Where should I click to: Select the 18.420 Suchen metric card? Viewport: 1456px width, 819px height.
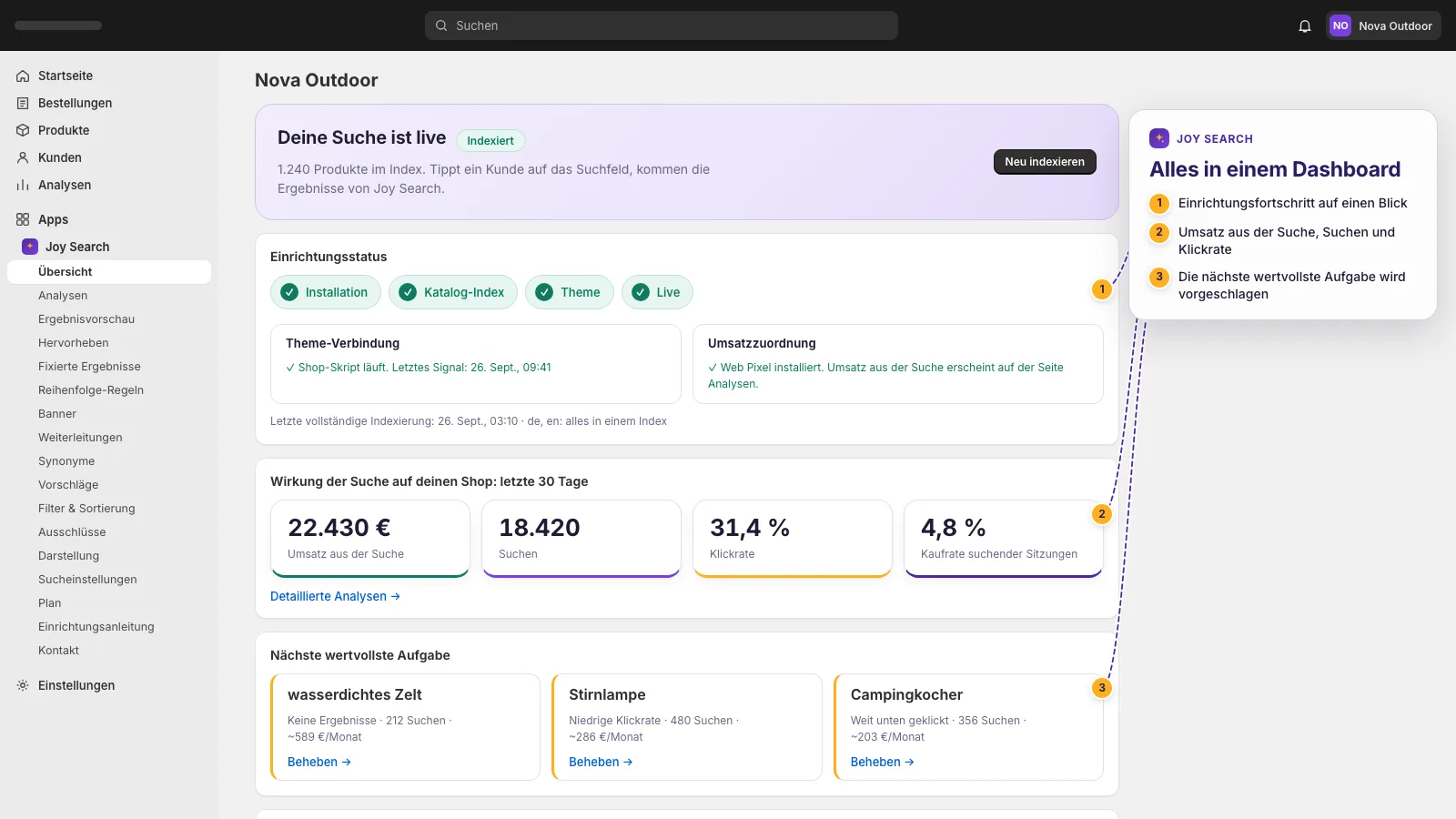tap(581, 539)
